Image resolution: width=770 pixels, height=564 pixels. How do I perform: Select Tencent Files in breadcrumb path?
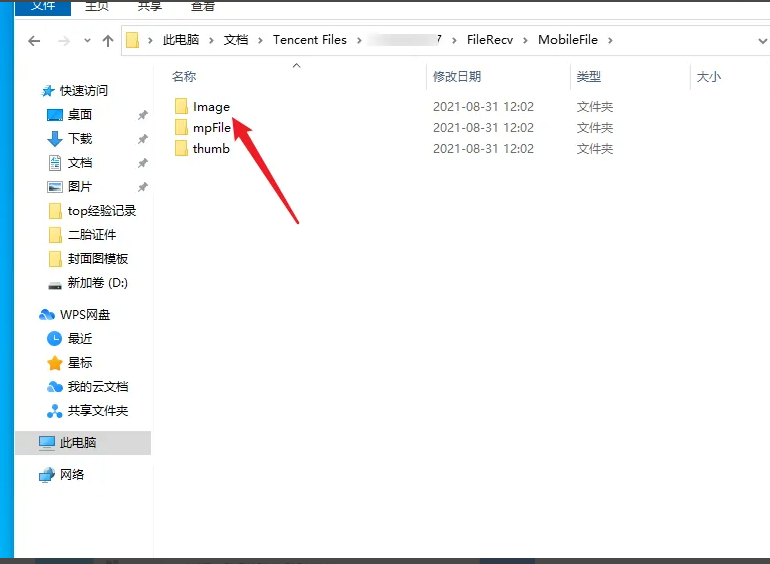[310, 40]
